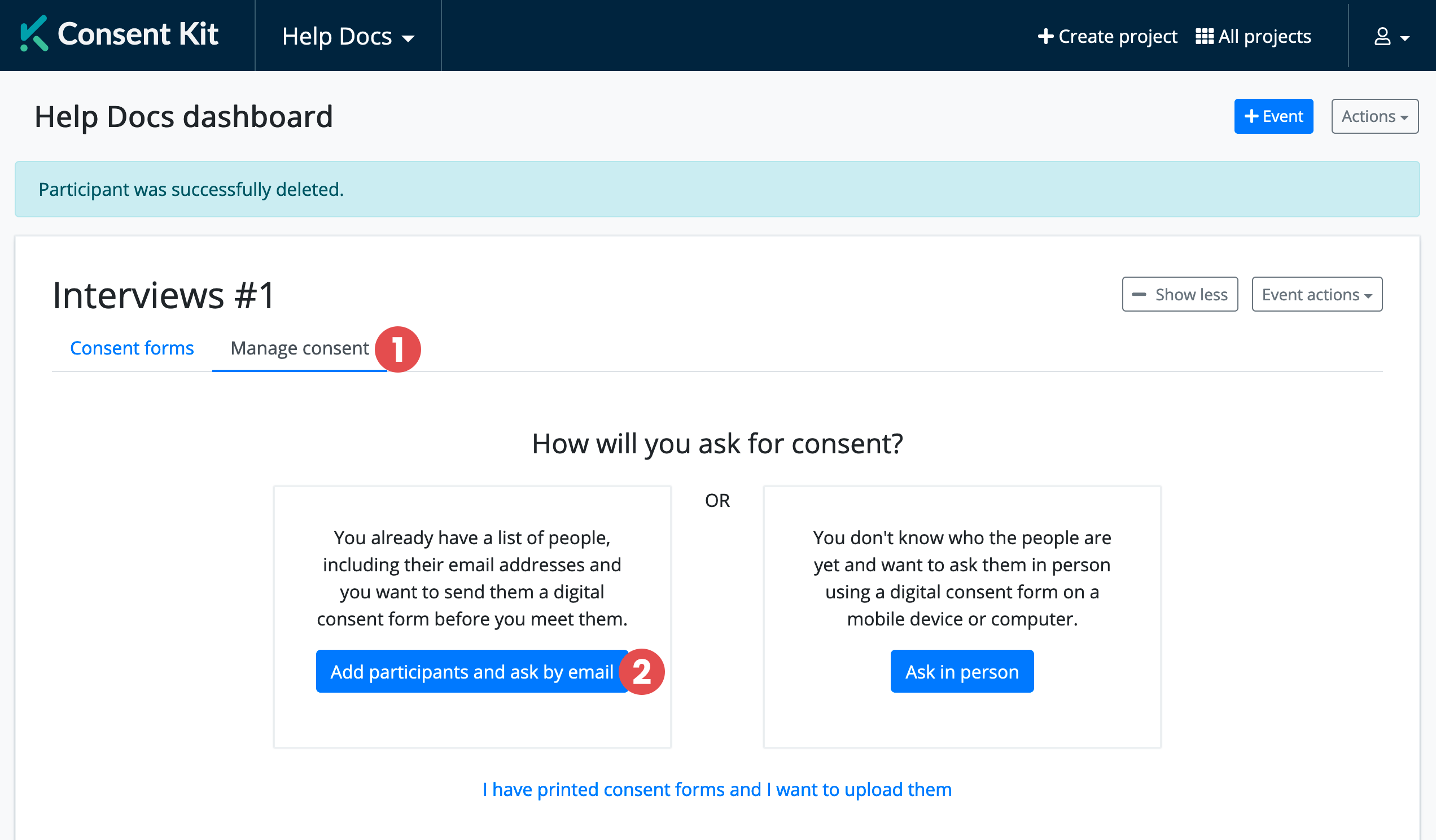This screenshot has height=840, width=1436.
Task: Click the Consent Kit brand name text
Action: tap(138, 34)
